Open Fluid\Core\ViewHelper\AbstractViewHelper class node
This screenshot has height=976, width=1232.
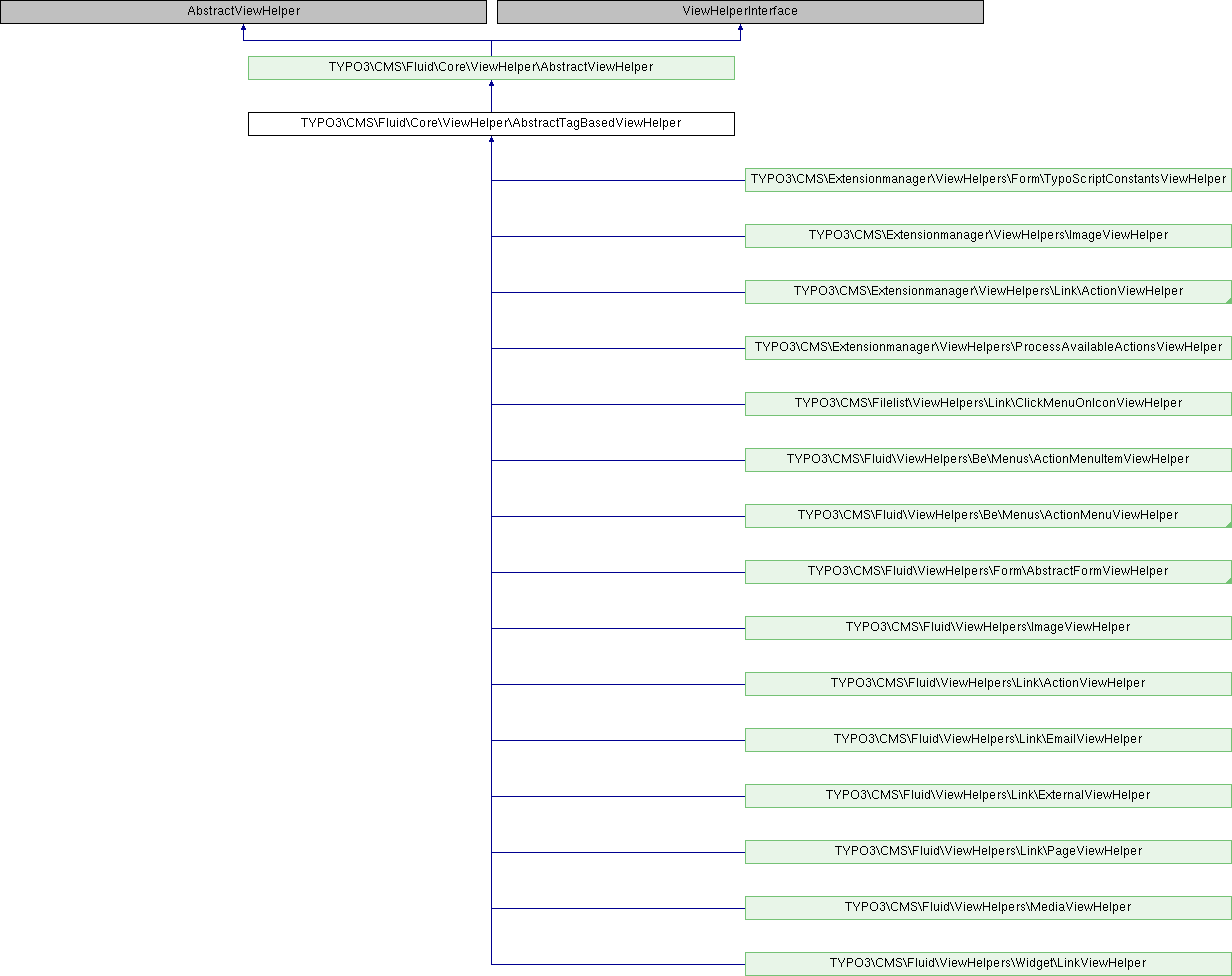coord(491,68)
